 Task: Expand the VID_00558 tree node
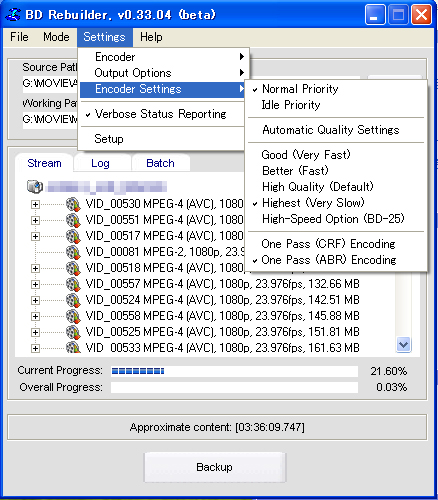point(35,316)
